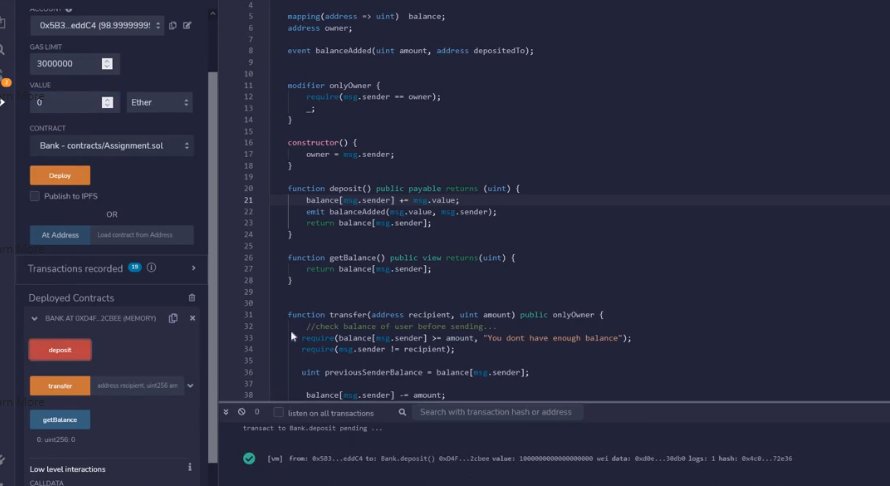Screen dimensions: 890x486
Task: Toggle the terminal collapse double-arrow icon
Action: point(226,412)
